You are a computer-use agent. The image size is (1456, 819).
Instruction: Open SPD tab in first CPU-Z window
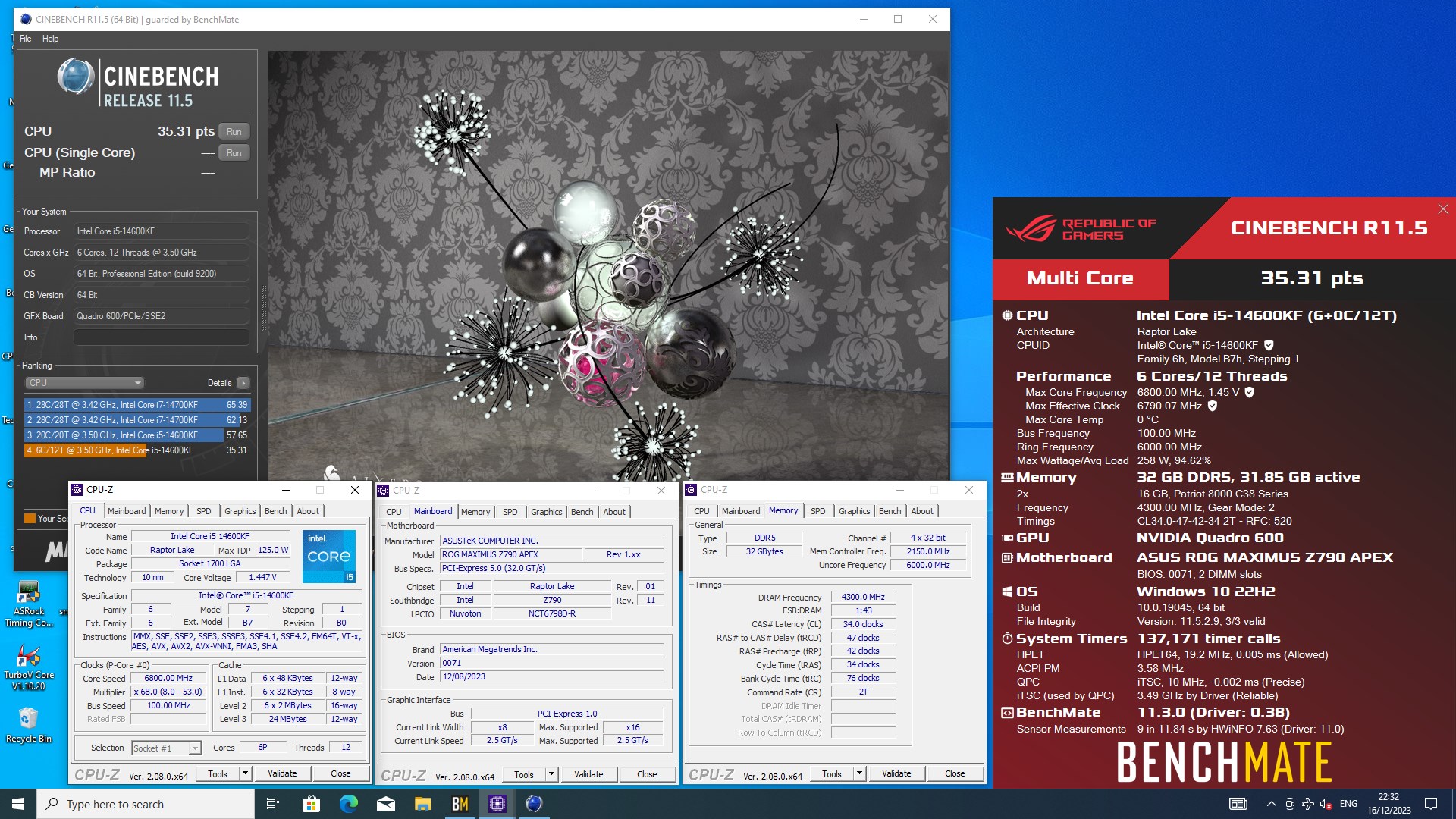[204, 511]
